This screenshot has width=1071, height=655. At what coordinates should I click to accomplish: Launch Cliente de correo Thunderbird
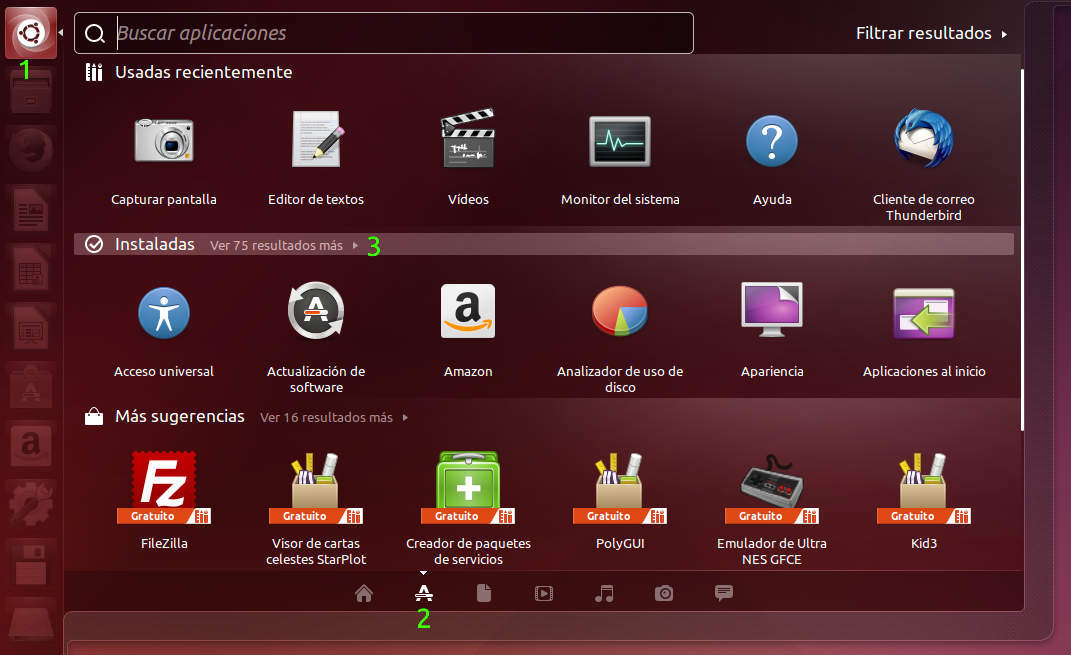coord(923,139)
